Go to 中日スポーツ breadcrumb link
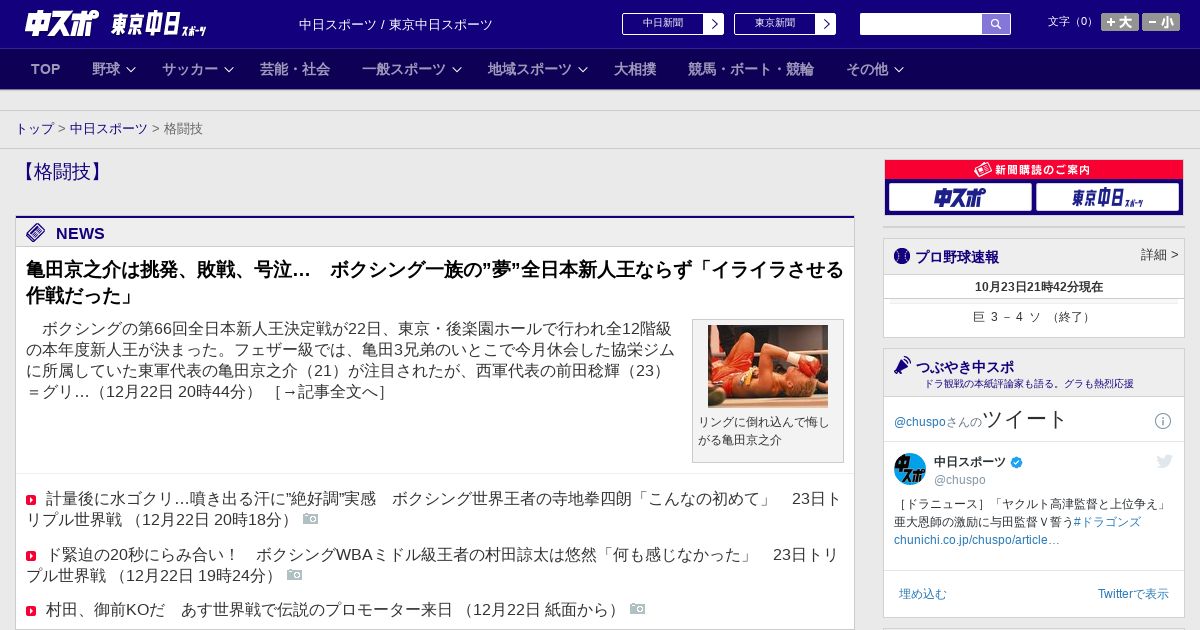The height and width of the screenshot is (630, 1200). pyautogui.click(x=109, y=129)
